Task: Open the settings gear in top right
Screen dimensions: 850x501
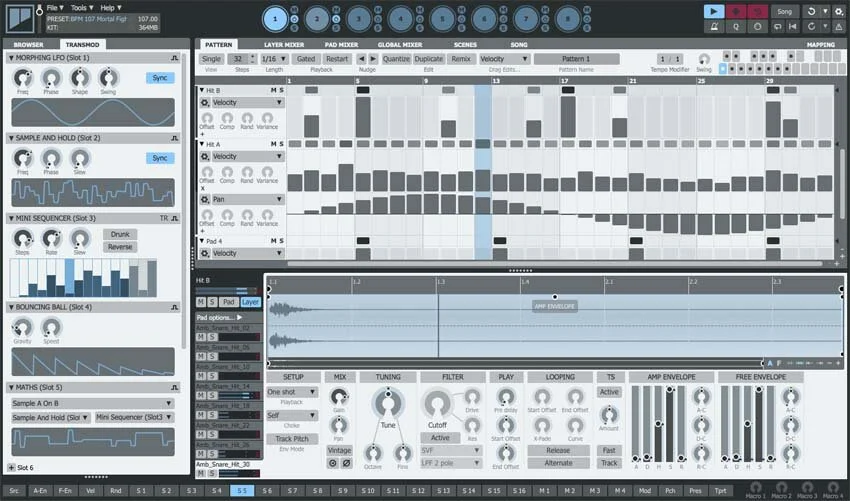Action: point(839,11)
